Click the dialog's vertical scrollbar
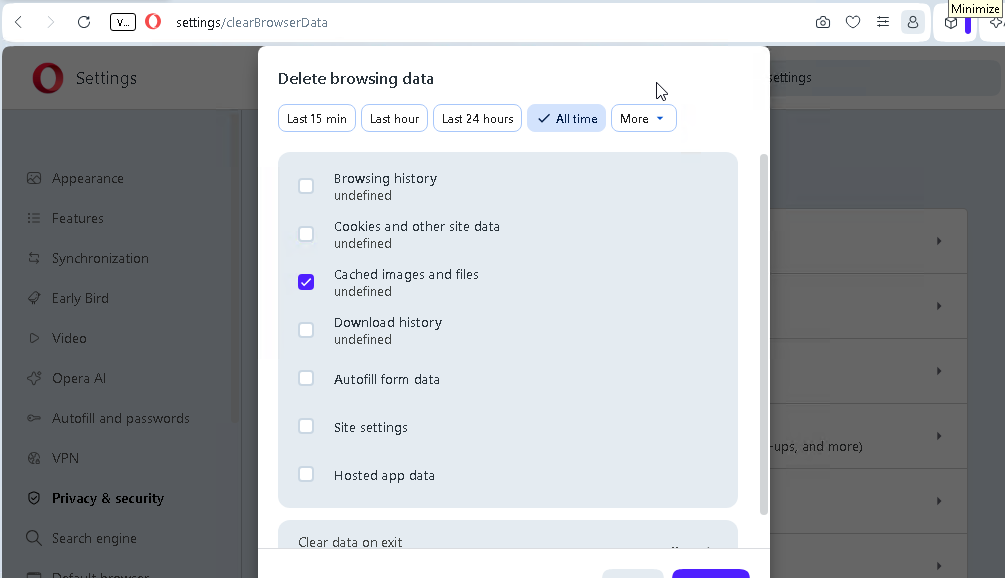The image size is (1005, 578). point(763,334)
